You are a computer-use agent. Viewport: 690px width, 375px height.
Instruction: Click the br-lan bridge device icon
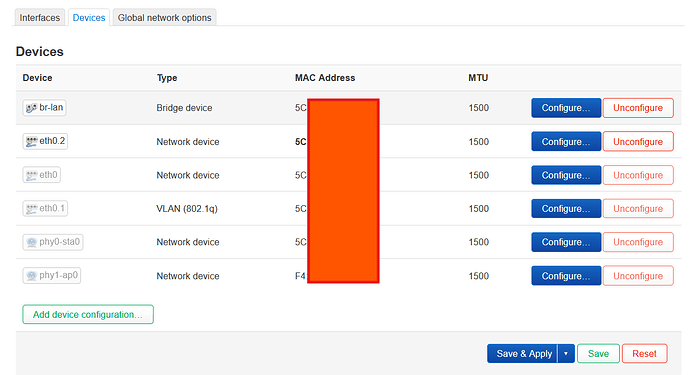pos(31,108)
